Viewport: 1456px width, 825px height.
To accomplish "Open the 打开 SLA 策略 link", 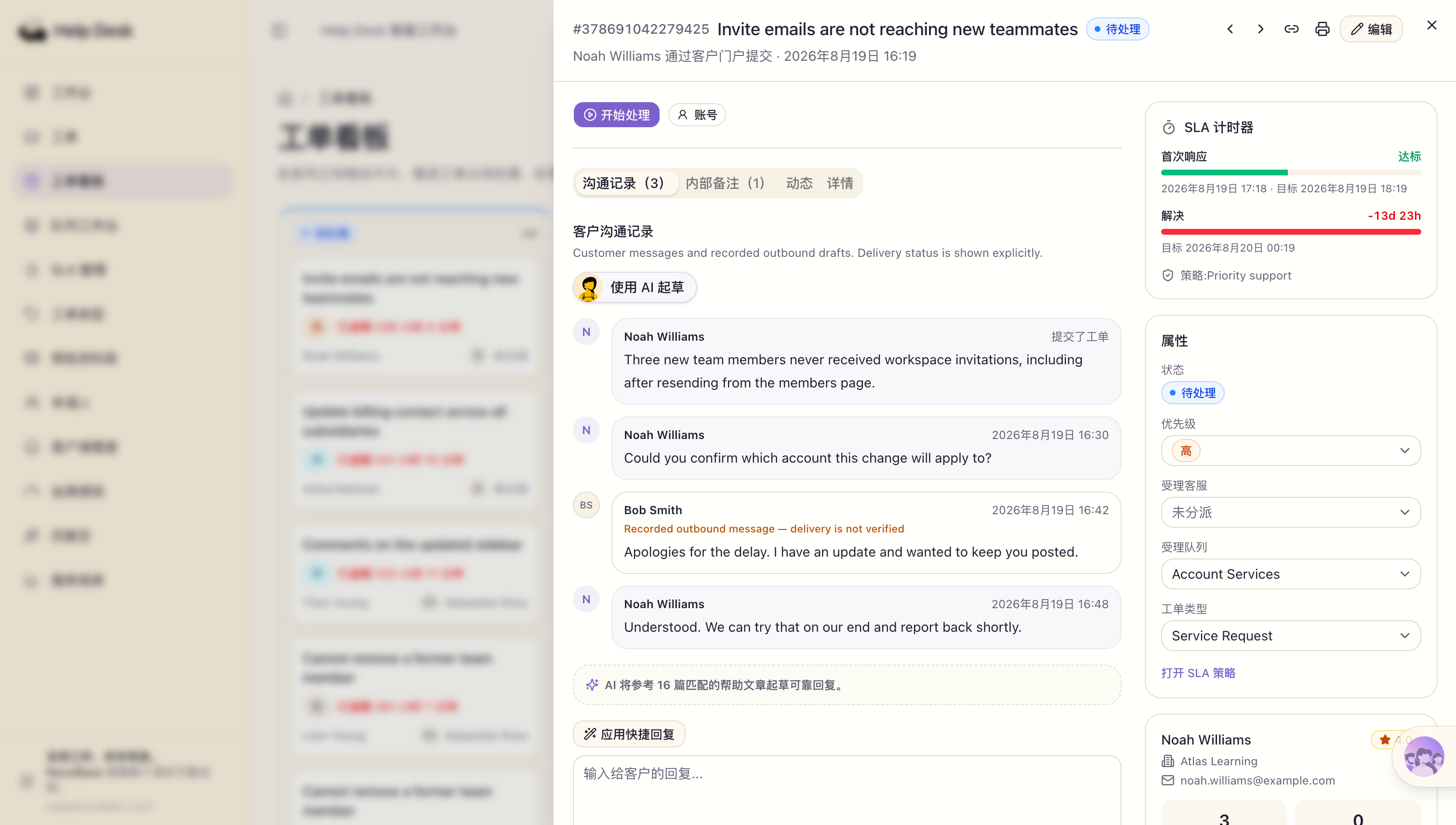I will [1198, 673].
